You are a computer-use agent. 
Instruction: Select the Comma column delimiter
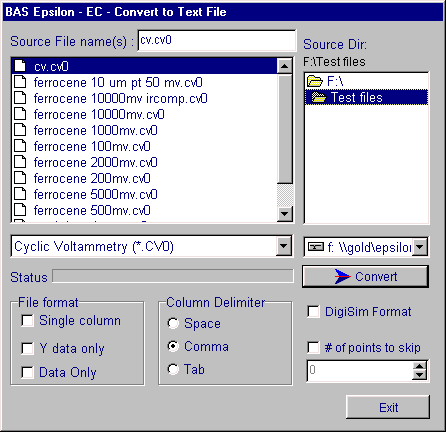point(173,346)
